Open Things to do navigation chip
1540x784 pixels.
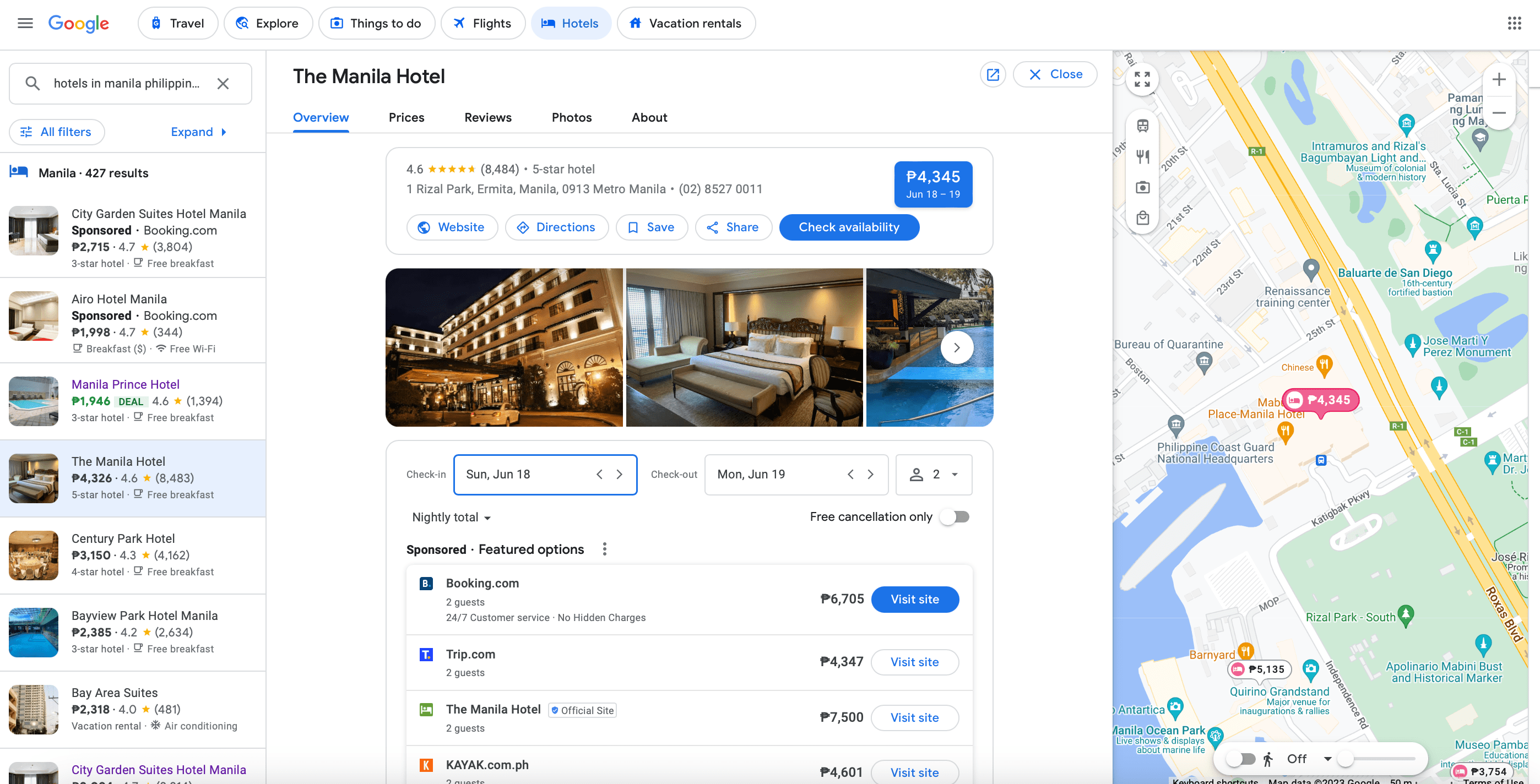(x=377, y=23)
